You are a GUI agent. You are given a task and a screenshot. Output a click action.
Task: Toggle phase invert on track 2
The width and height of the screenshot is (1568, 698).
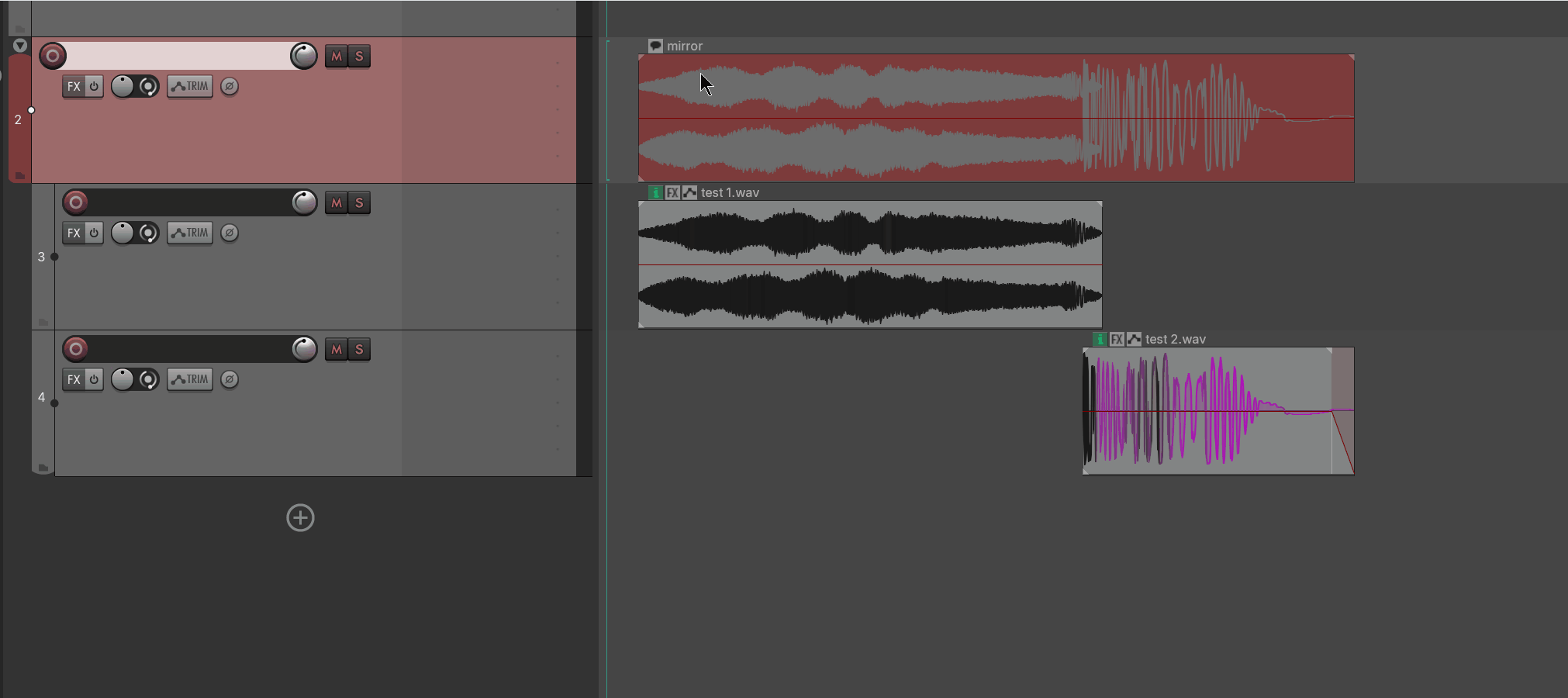[x=230, y=86]
